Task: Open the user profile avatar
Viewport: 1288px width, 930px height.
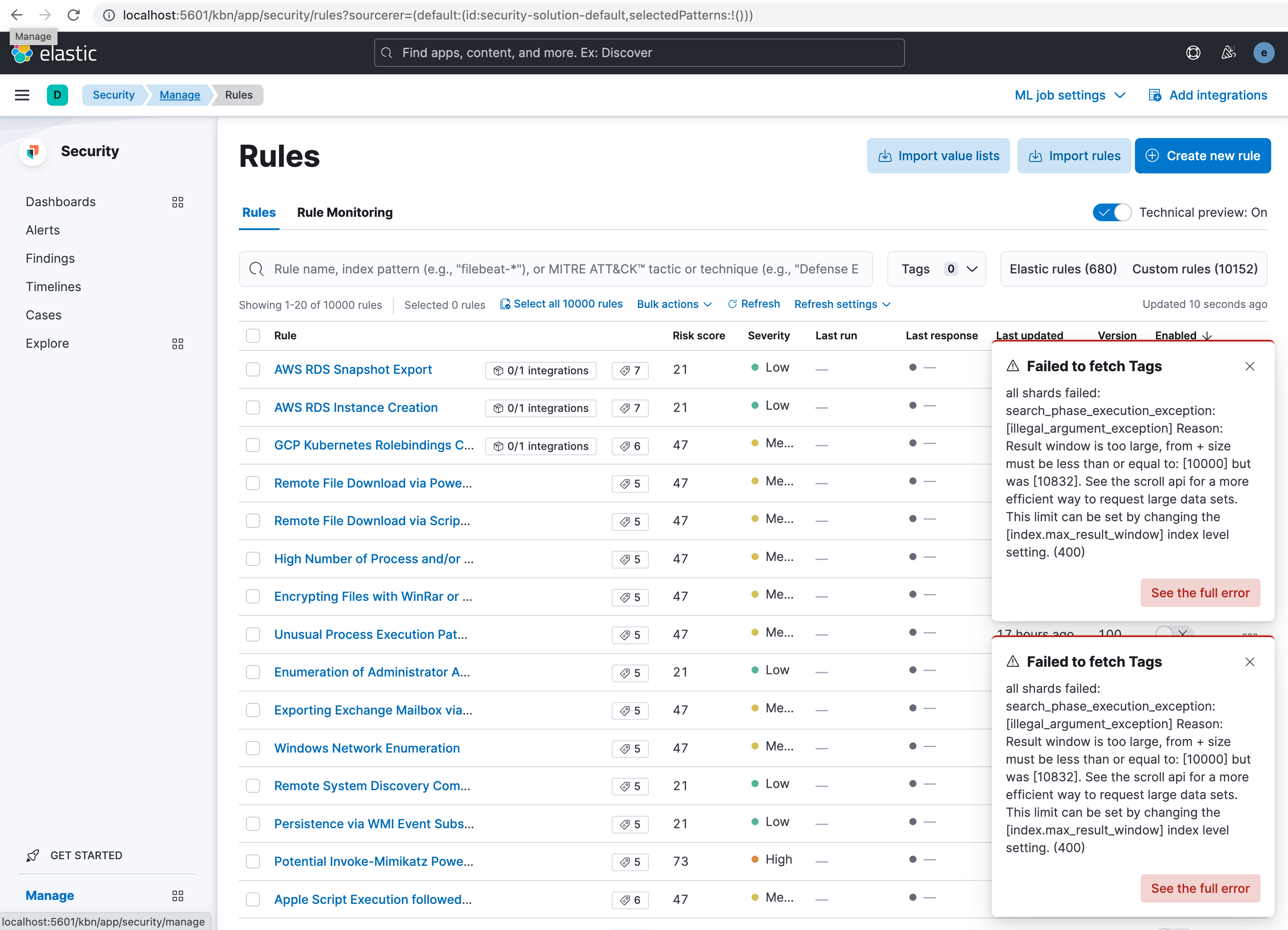Action: [1264, 52]
